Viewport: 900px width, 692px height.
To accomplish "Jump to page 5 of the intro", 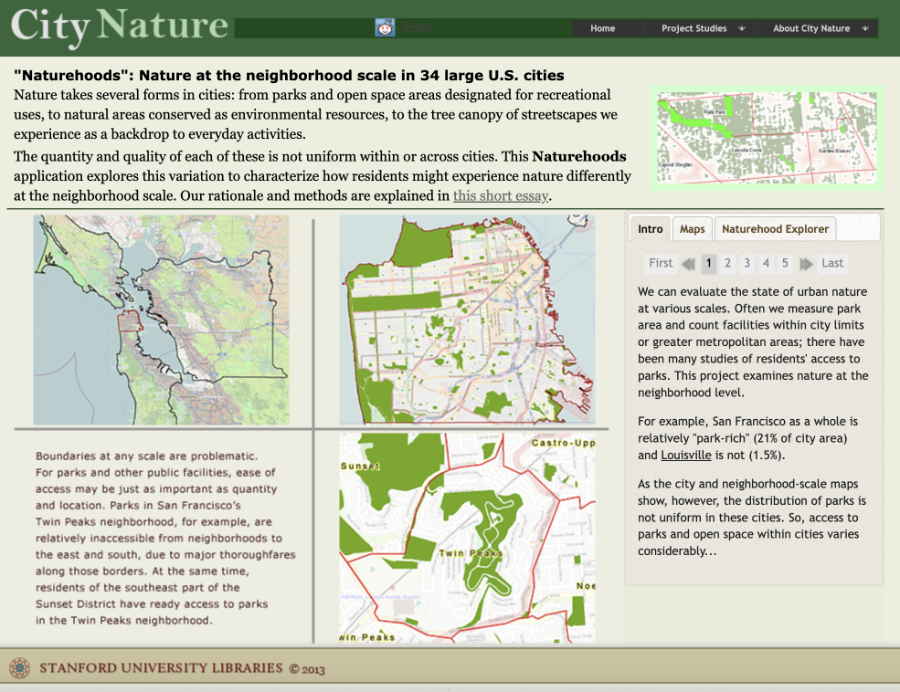I will pyautogui.click(x=785, y=263).
